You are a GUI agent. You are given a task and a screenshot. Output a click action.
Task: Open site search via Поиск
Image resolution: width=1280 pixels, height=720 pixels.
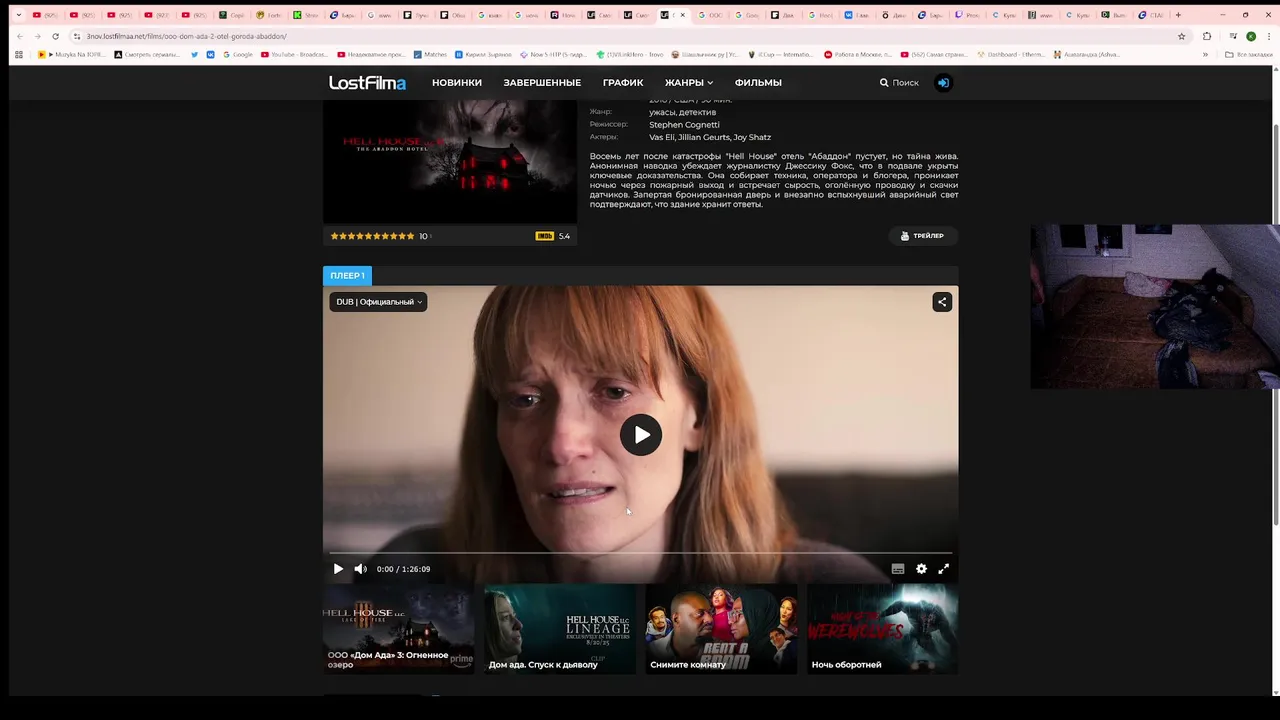(x=899, y=83)
